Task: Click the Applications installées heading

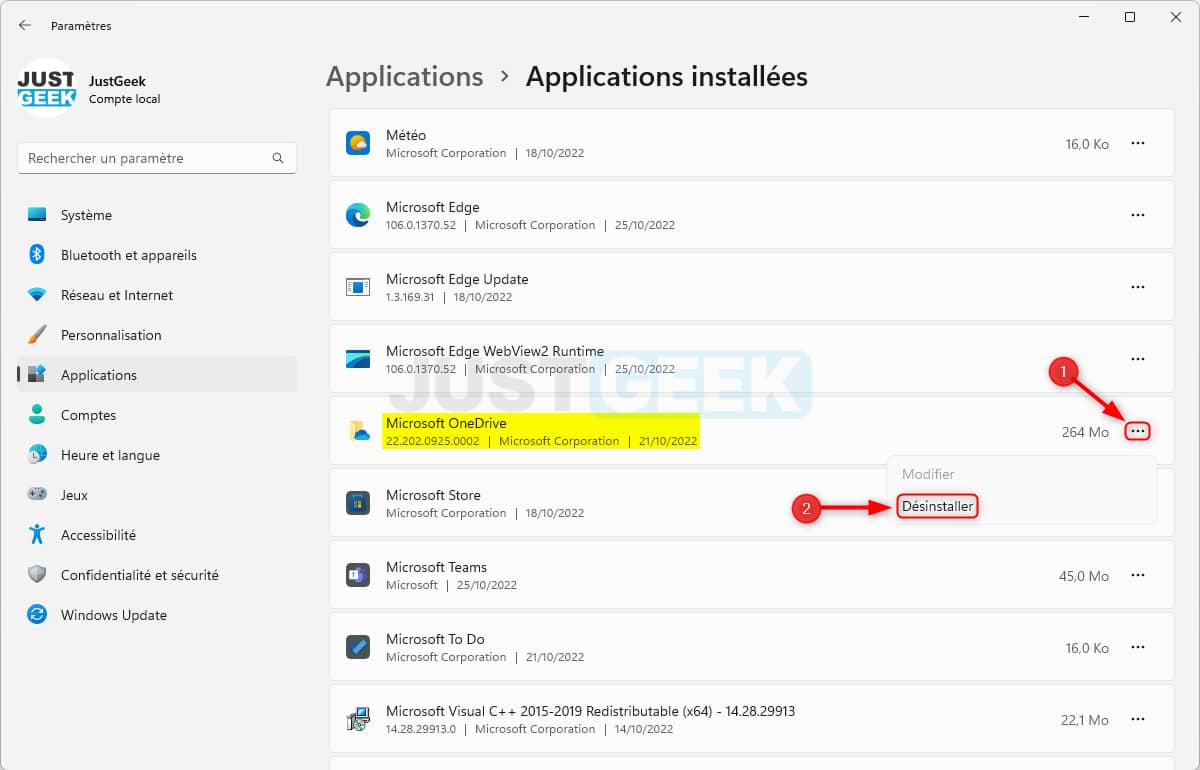Action: tap(667, 77)
